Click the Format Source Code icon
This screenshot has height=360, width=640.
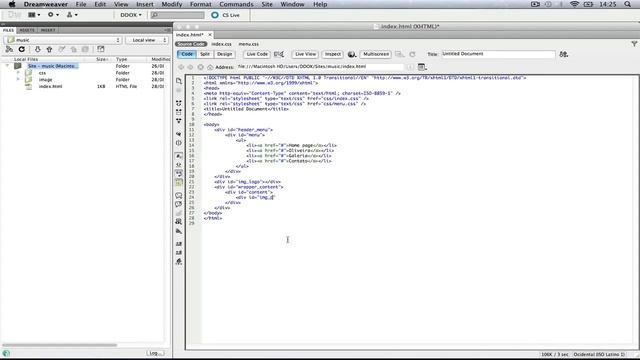(x=179, y=262)
